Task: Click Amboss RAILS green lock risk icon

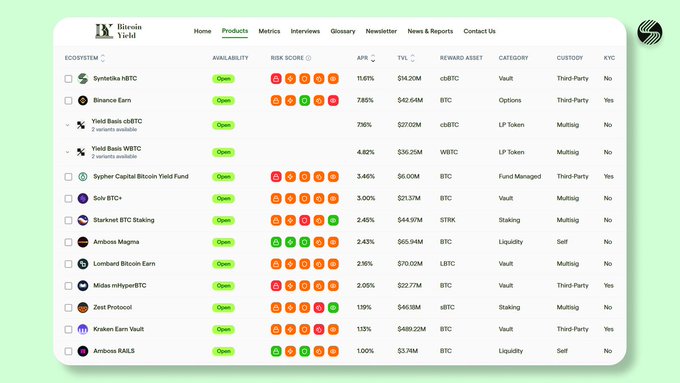Action: [x=276, y=351]
